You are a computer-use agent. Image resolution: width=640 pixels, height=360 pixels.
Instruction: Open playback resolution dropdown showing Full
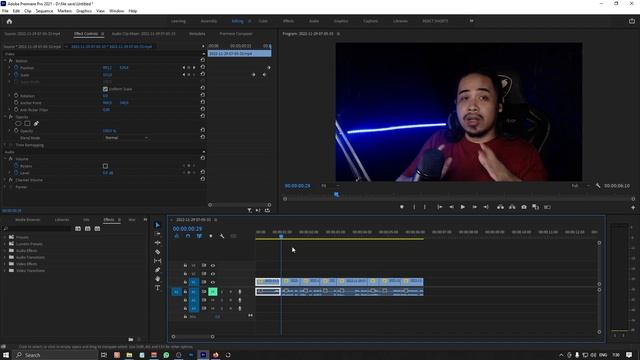580,186
